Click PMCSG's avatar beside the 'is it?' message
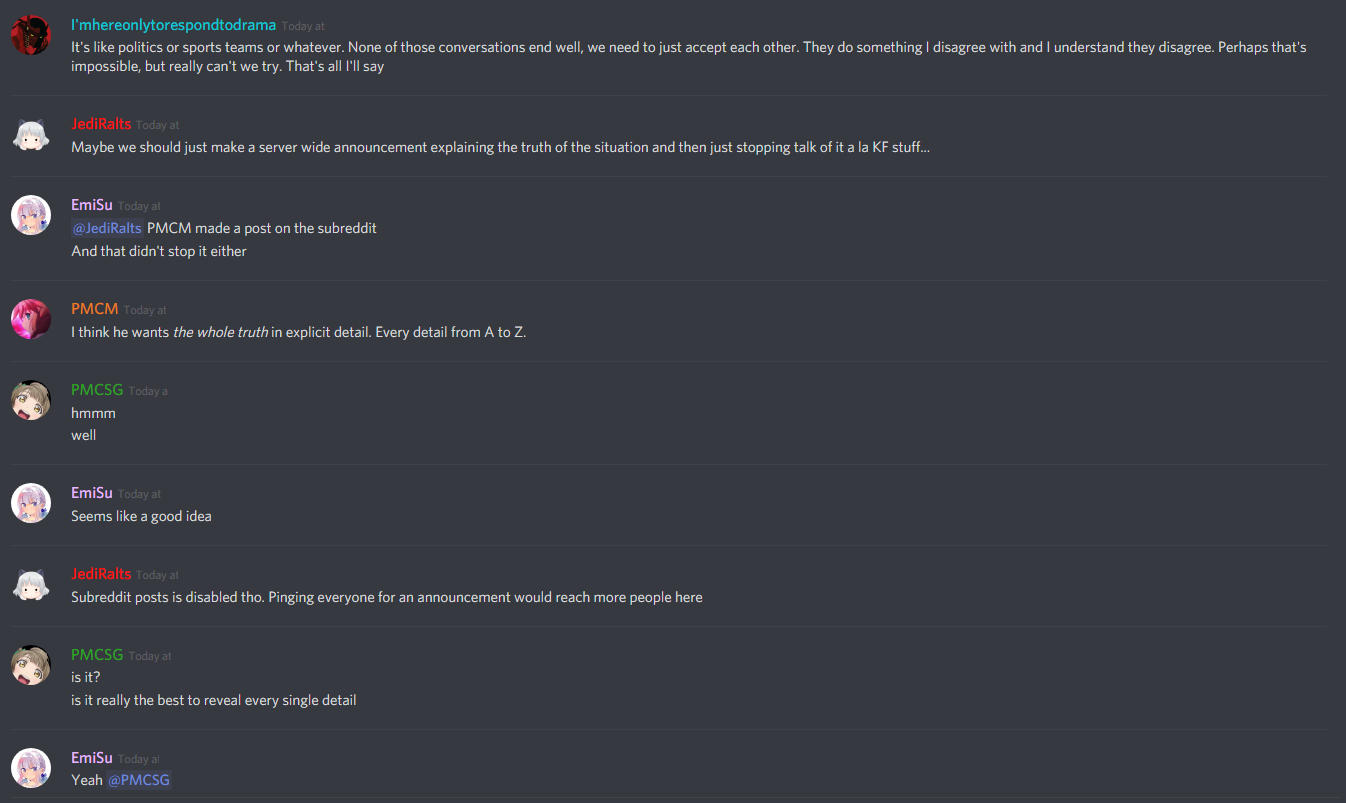 tap(31, 665)
